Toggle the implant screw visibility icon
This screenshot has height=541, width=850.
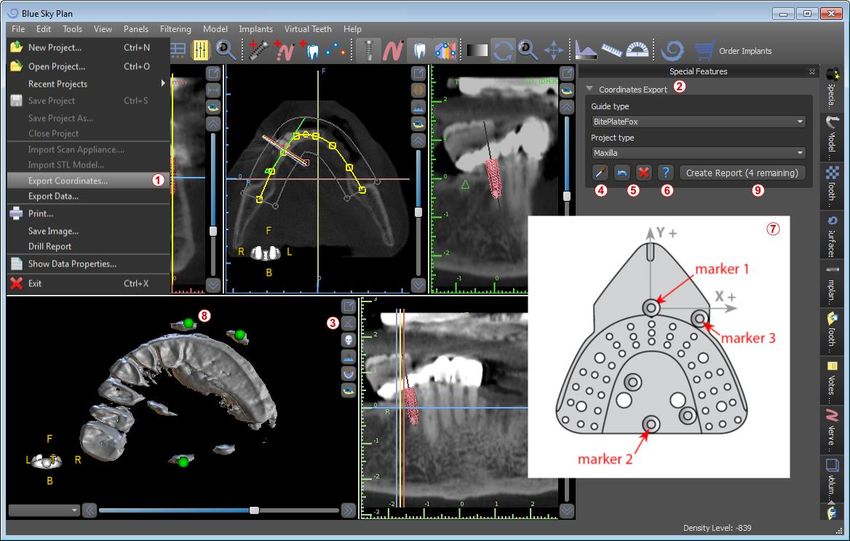point(369,50)
